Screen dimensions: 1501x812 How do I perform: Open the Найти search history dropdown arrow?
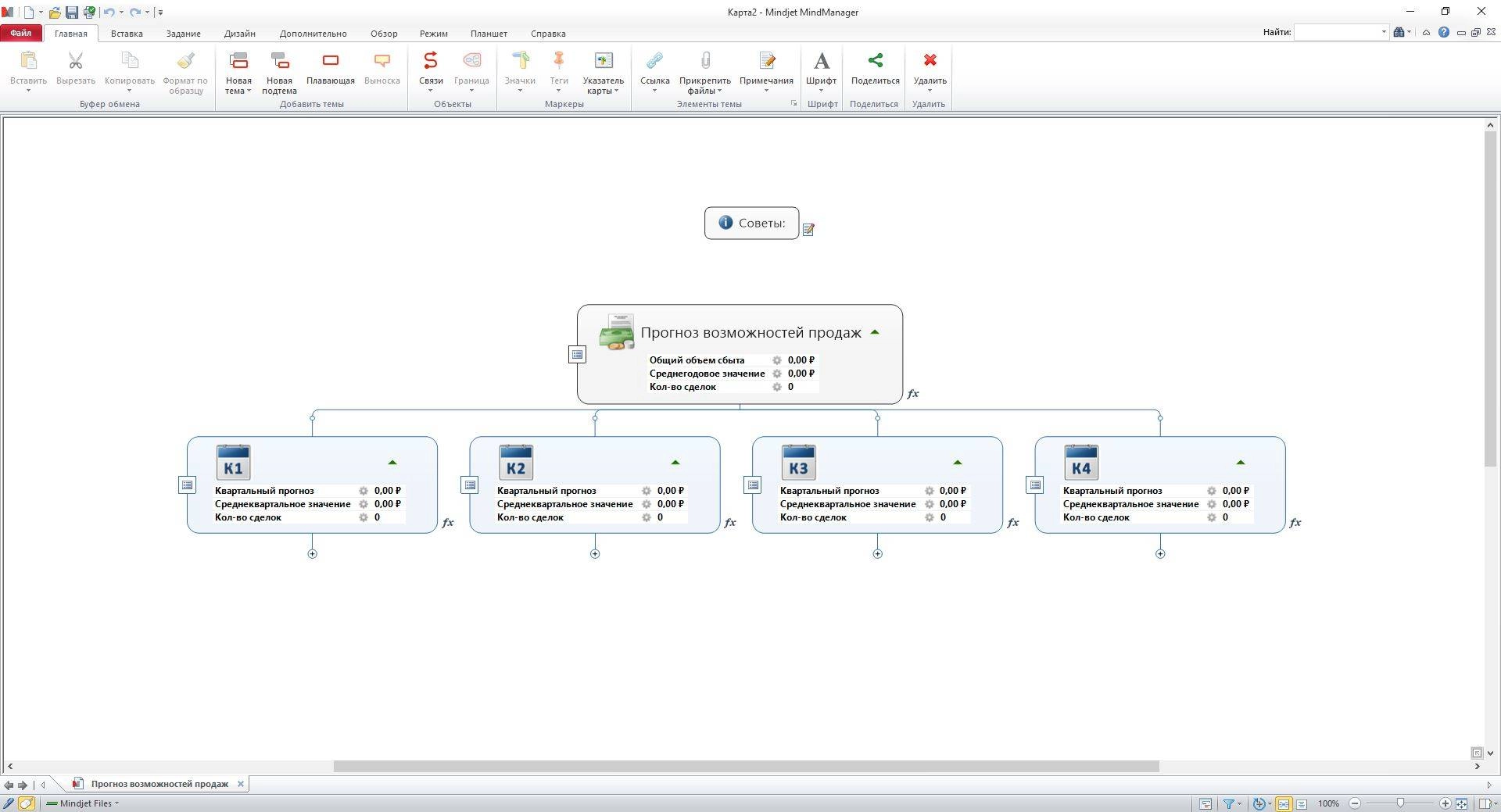pos(1384,32)
